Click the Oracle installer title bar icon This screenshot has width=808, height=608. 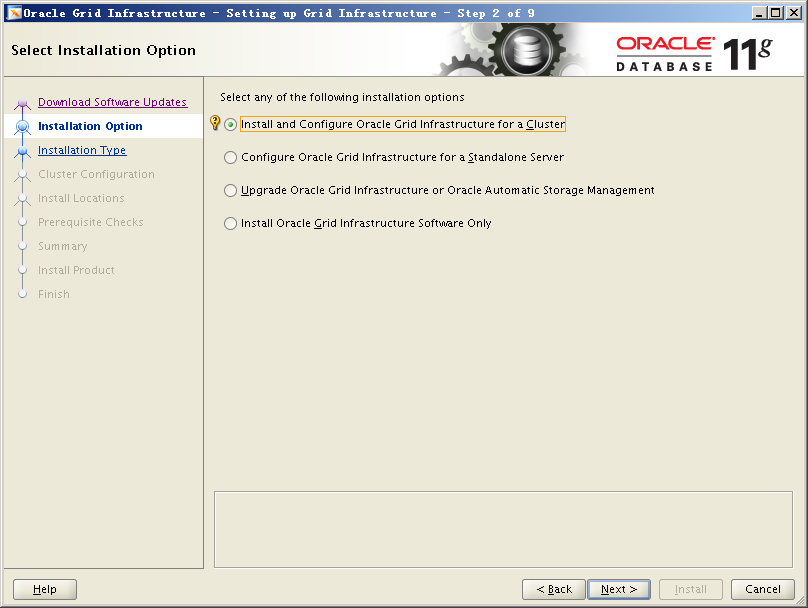click(14, 13)
